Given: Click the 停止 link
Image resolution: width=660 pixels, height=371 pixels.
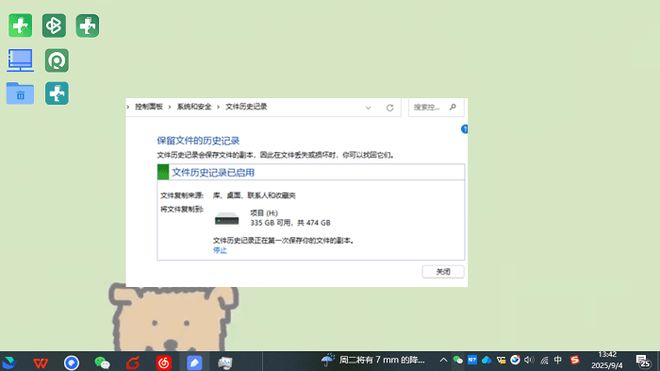Looking at the screenshot, I should [x=220, y=251].
